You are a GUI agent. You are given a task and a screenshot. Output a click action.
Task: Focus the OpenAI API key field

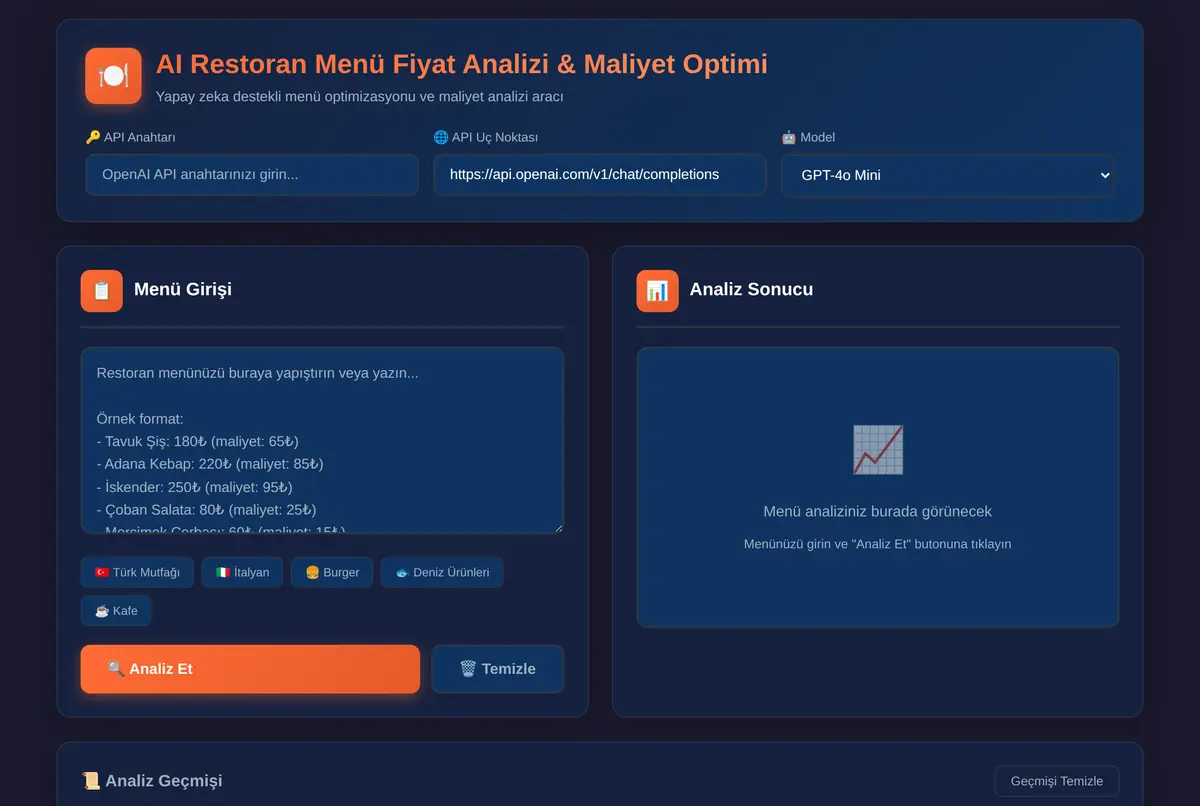coord(252,175)
